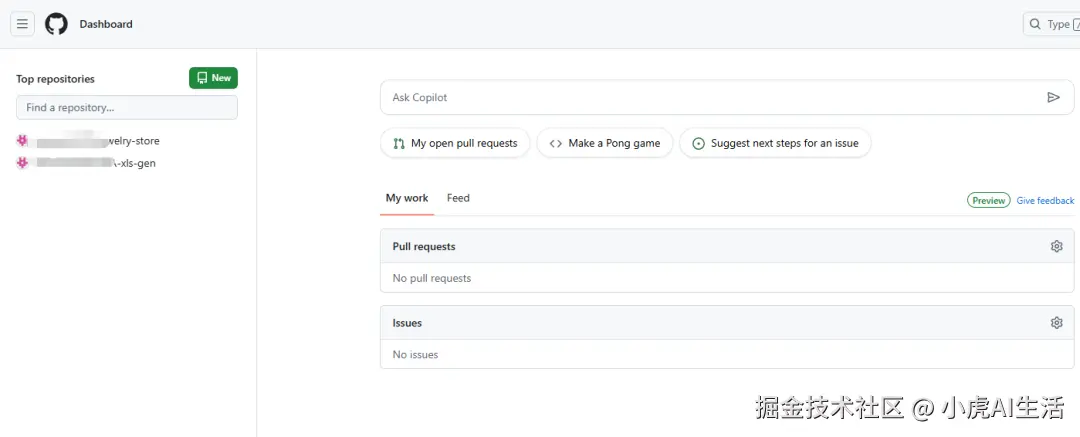Open Issues section settings gear
The image size is (1080, 437).
1056,323
